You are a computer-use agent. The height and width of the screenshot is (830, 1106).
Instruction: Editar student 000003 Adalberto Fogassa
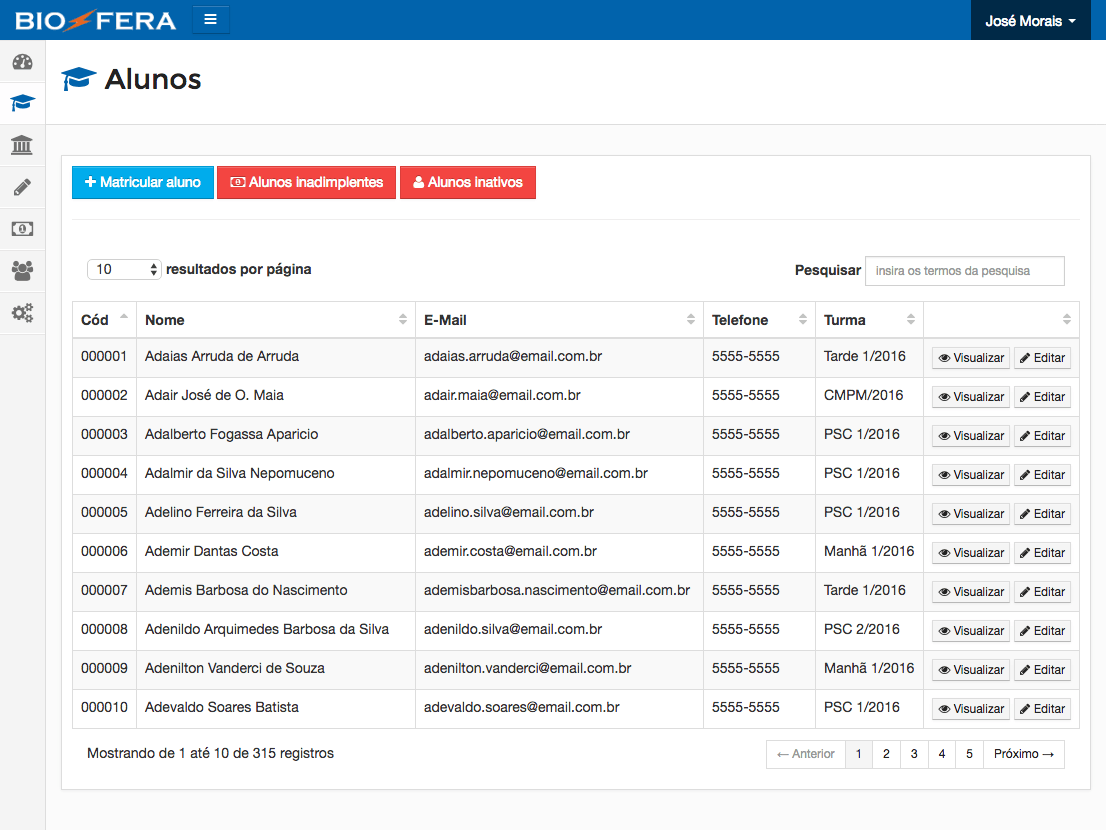point(1042,436)
